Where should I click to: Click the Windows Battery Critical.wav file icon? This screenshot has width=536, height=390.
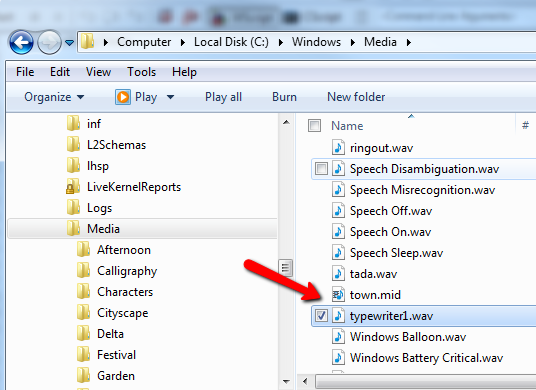[338, 358]
